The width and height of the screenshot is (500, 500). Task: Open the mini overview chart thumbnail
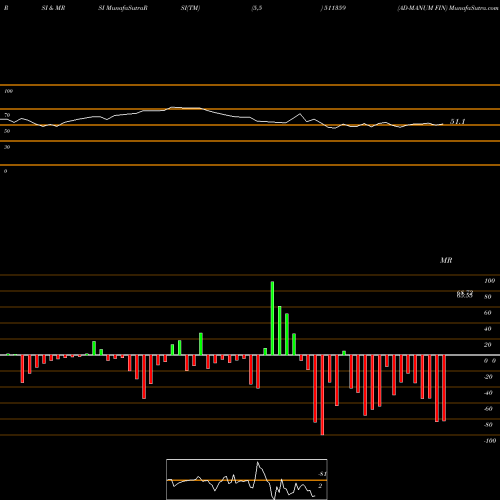click(247, 479)
